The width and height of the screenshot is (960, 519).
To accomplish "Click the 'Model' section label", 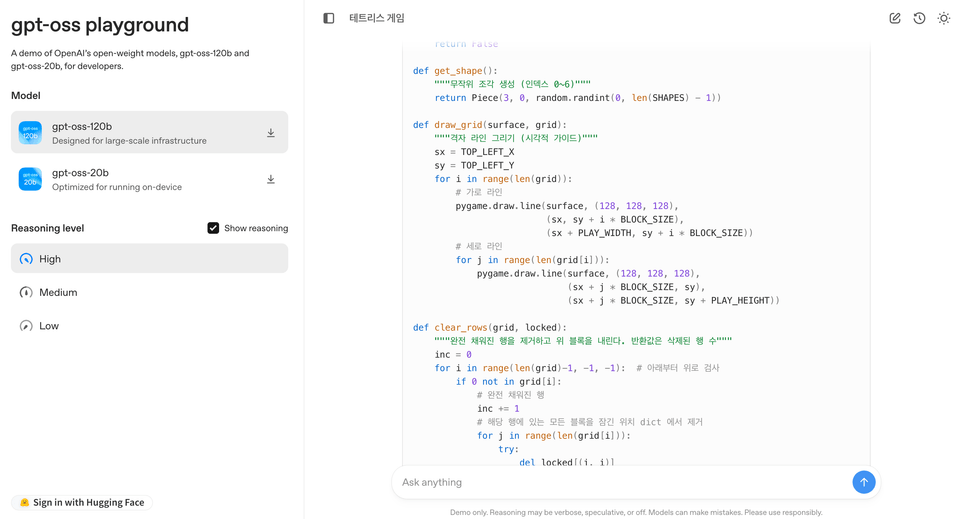I will [x=26, y=95].
